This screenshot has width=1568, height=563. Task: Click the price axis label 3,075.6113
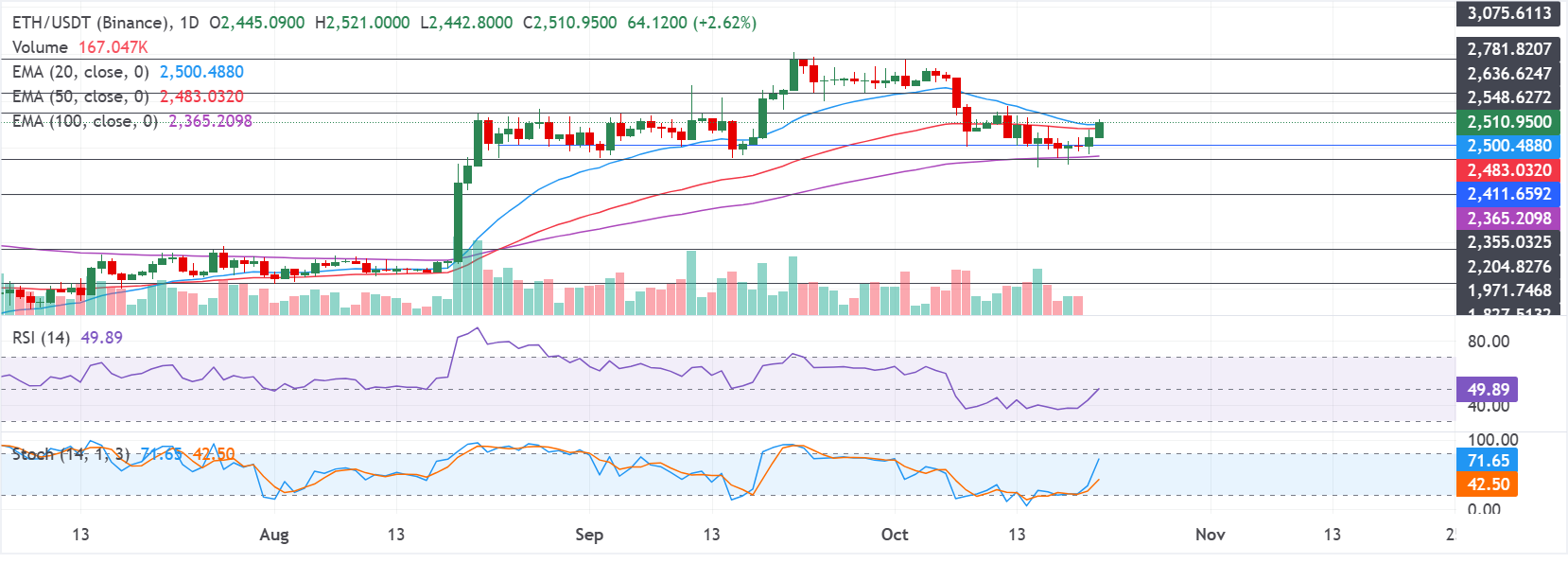pos(1509,13)
